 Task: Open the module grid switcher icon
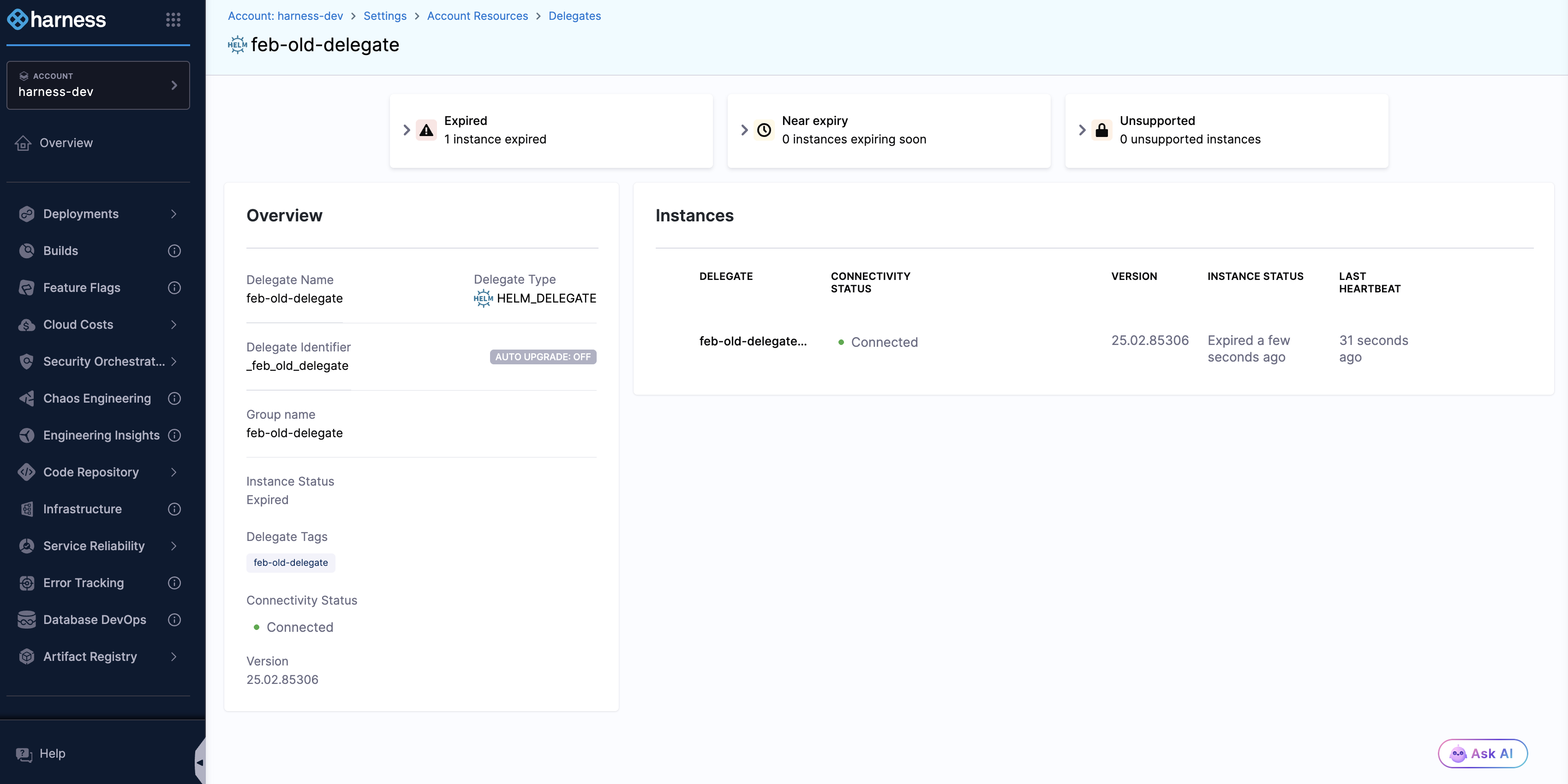pyautogui.click(x=173, y=19)
